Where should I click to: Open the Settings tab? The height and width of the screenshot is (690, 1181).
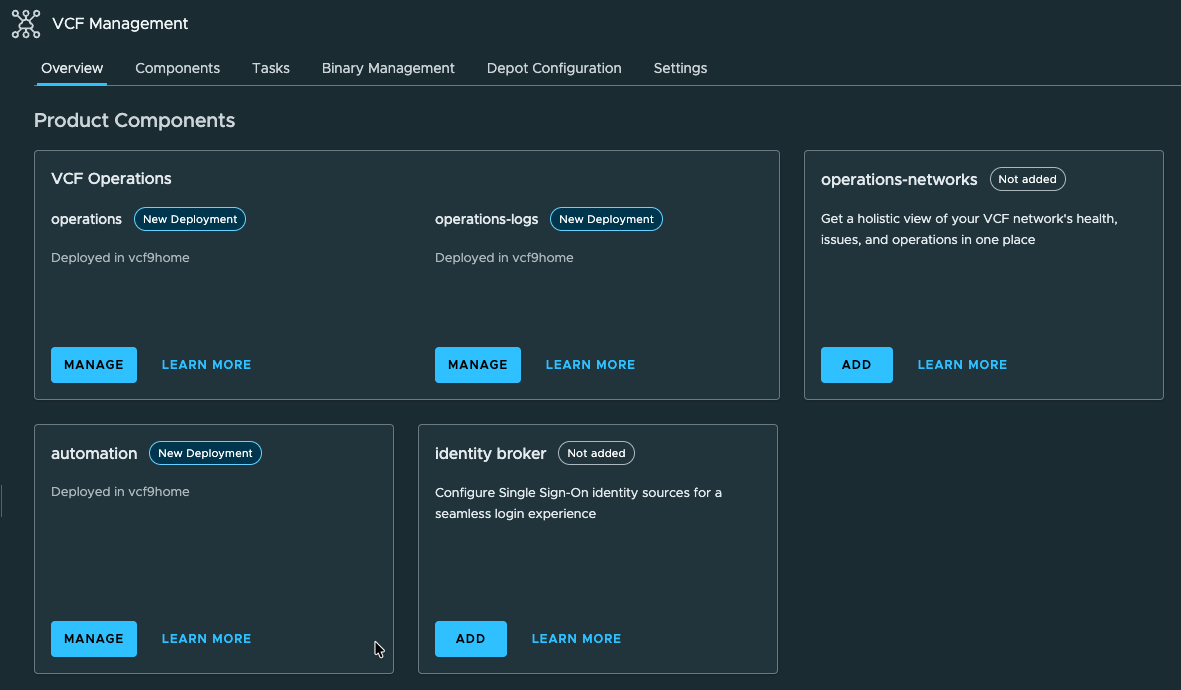(680, 68)
